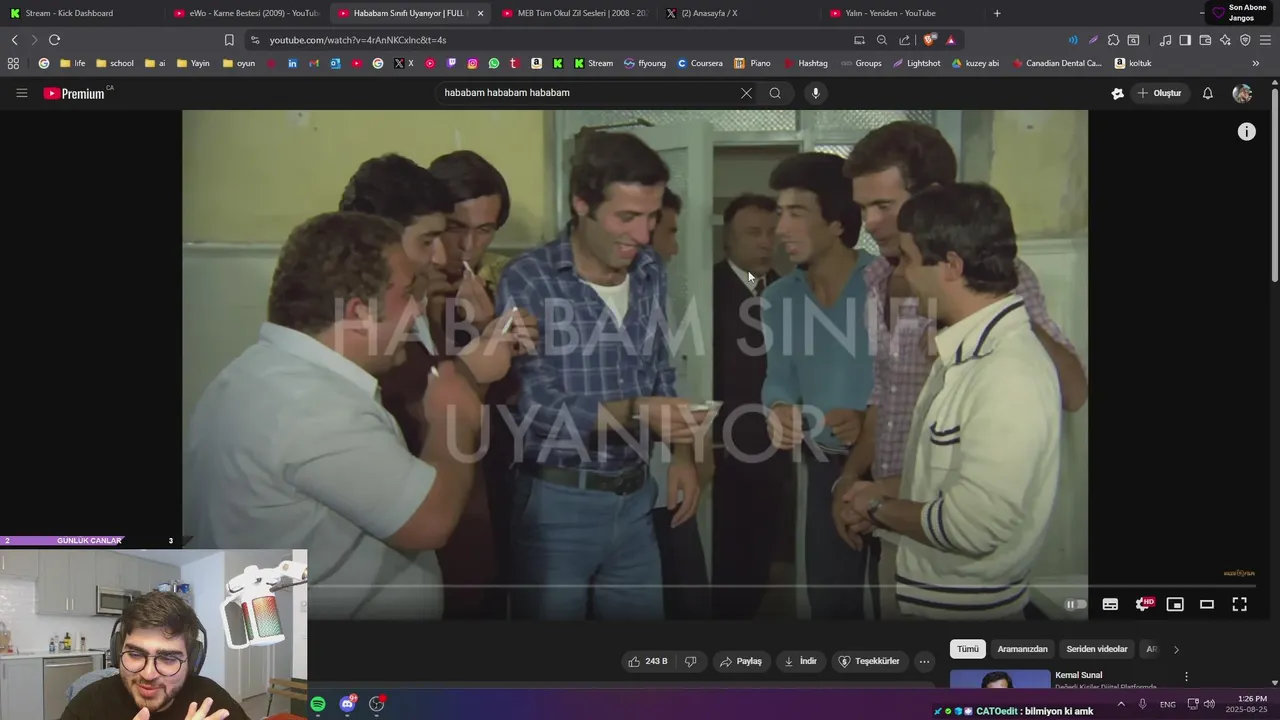Screen dimensions: 1280x720
Task: Open options for Kemal Sunal suggested video
Action: pos(1186,677)
